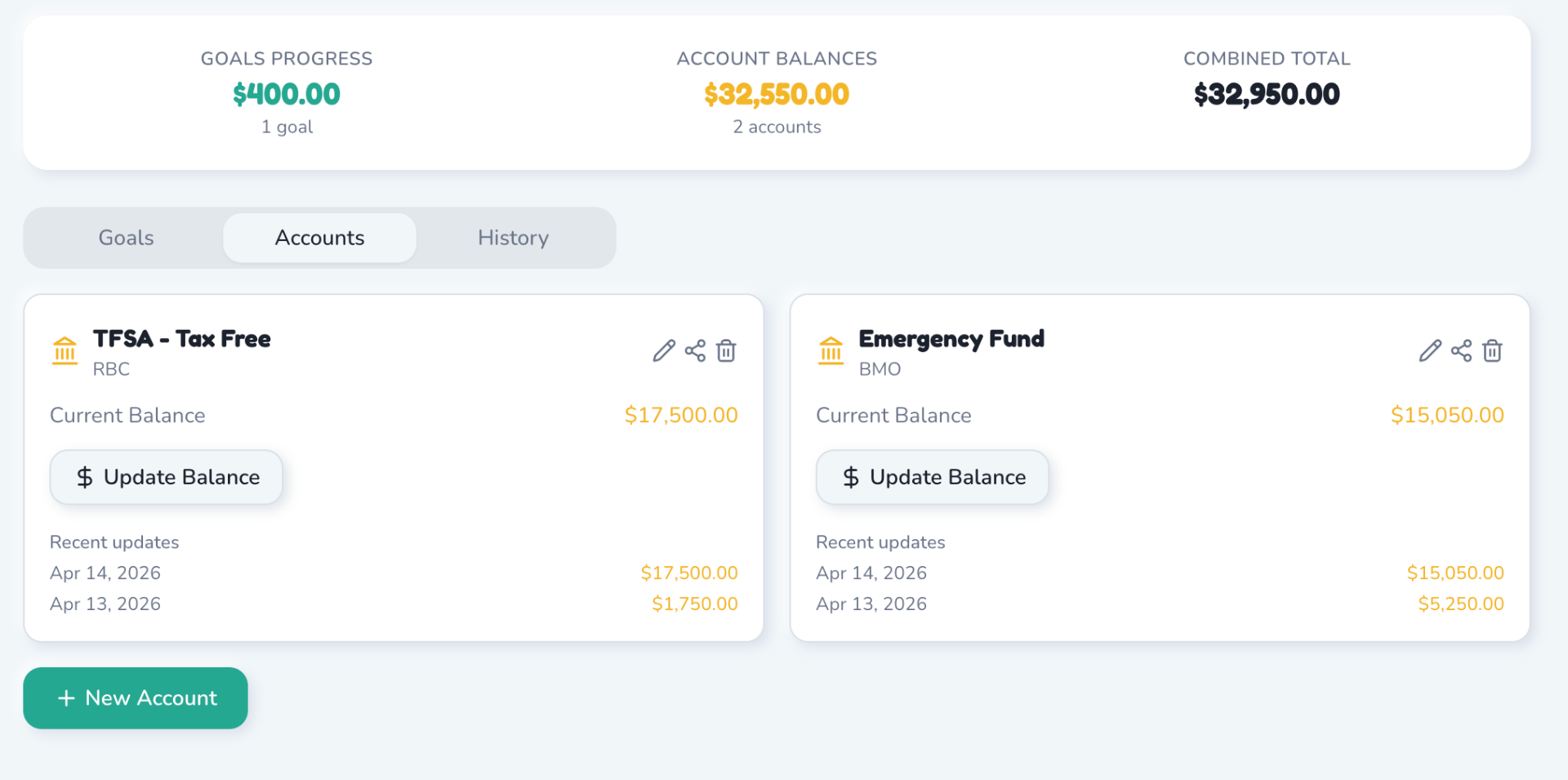Click the BMO bank name

[880, 369]
